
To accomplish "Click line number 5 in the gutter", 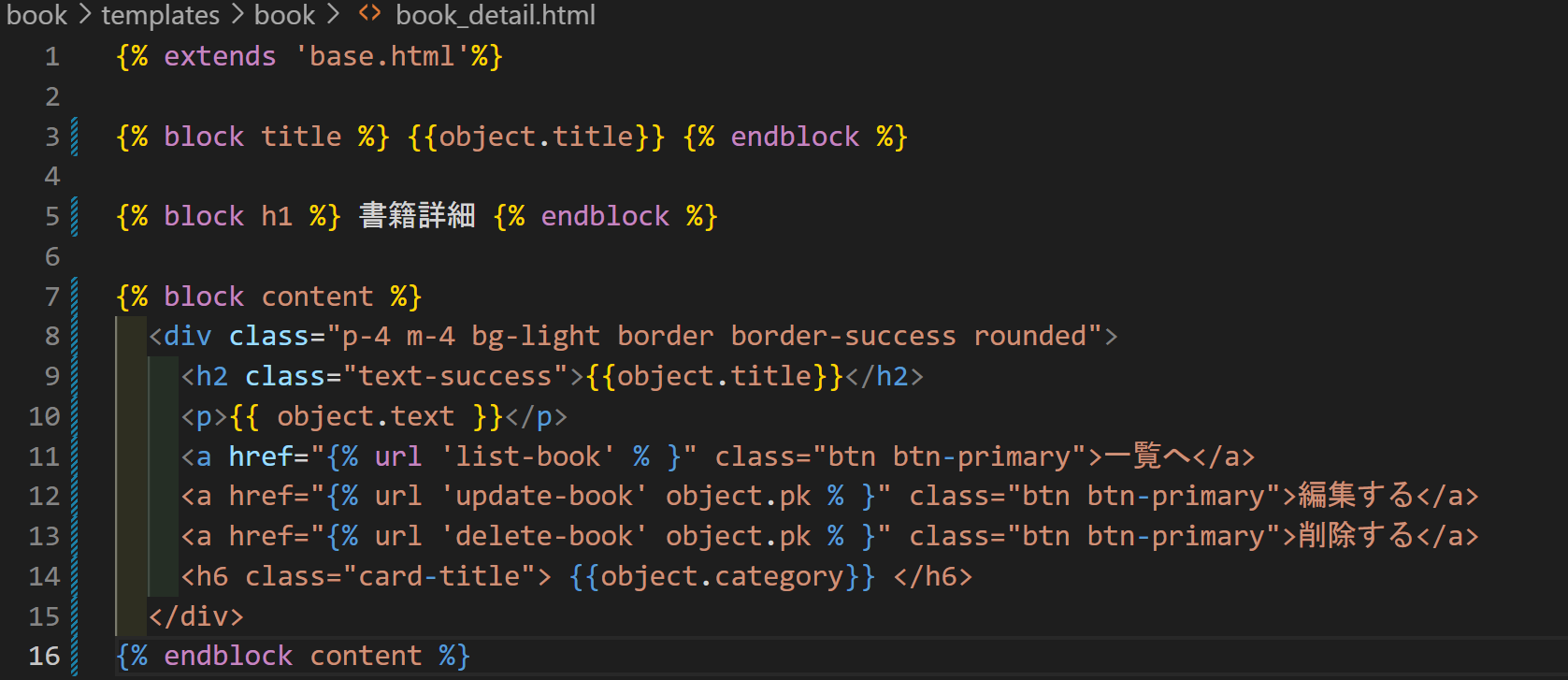I will point(52,217).
